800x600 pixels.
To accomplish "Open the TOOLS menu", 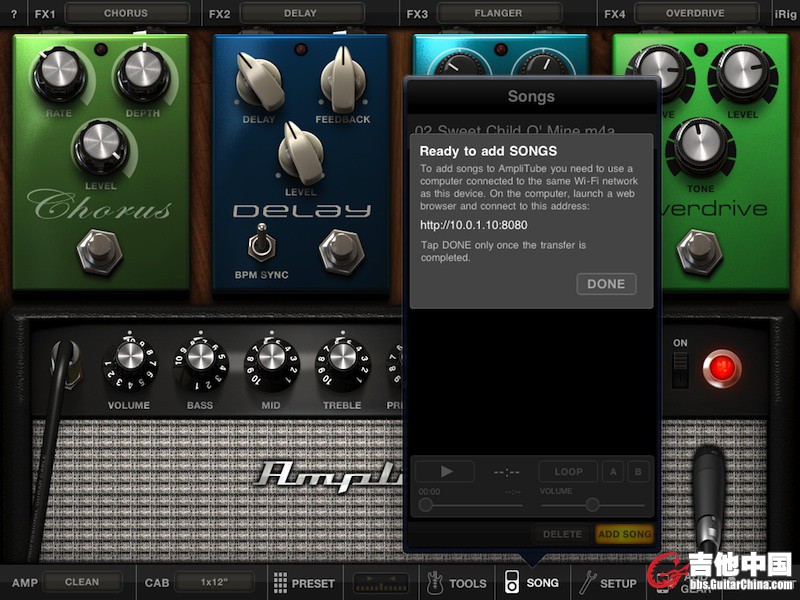I will point(456,583).
